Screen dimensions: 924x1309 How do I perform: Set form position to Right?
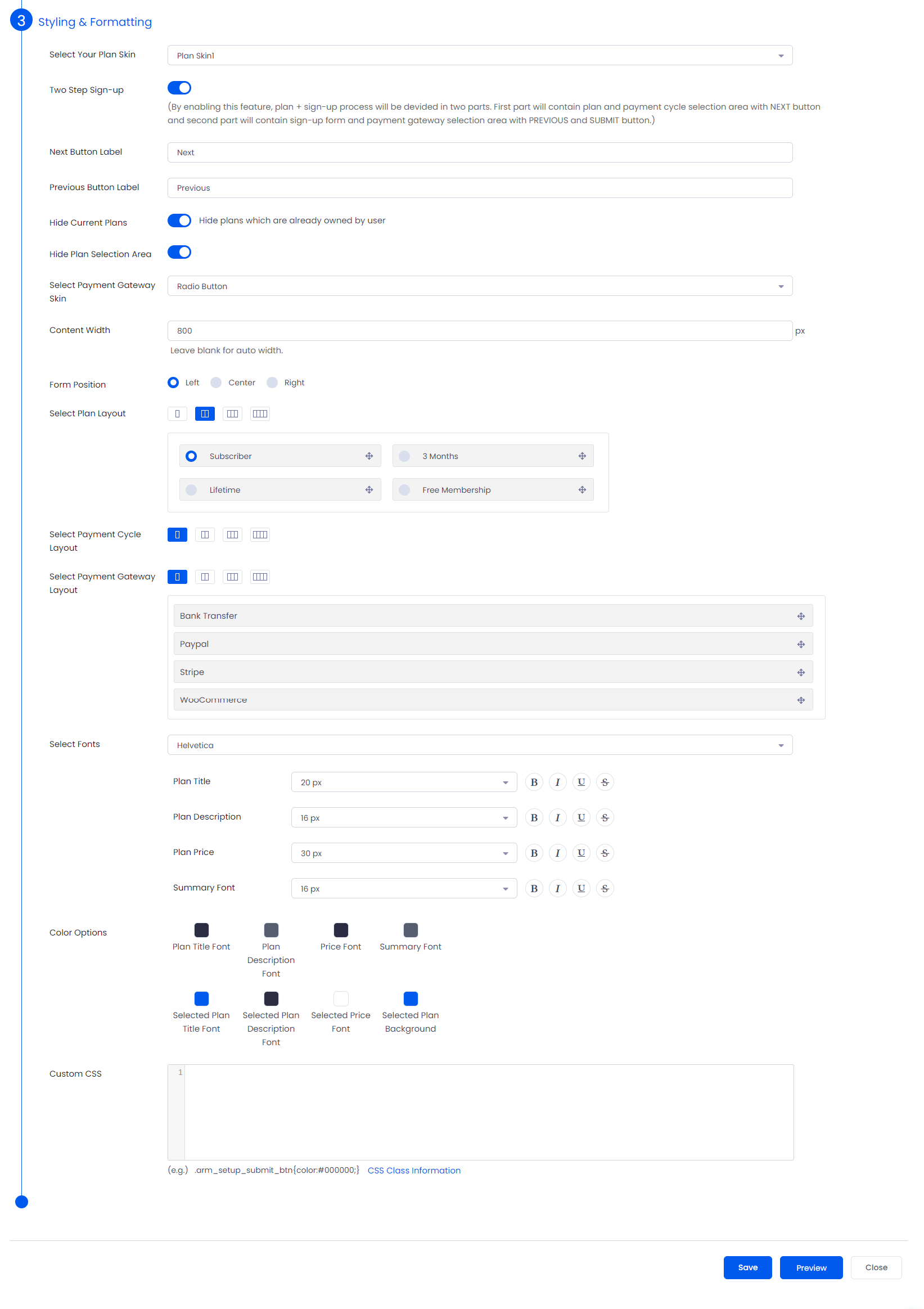272,383
